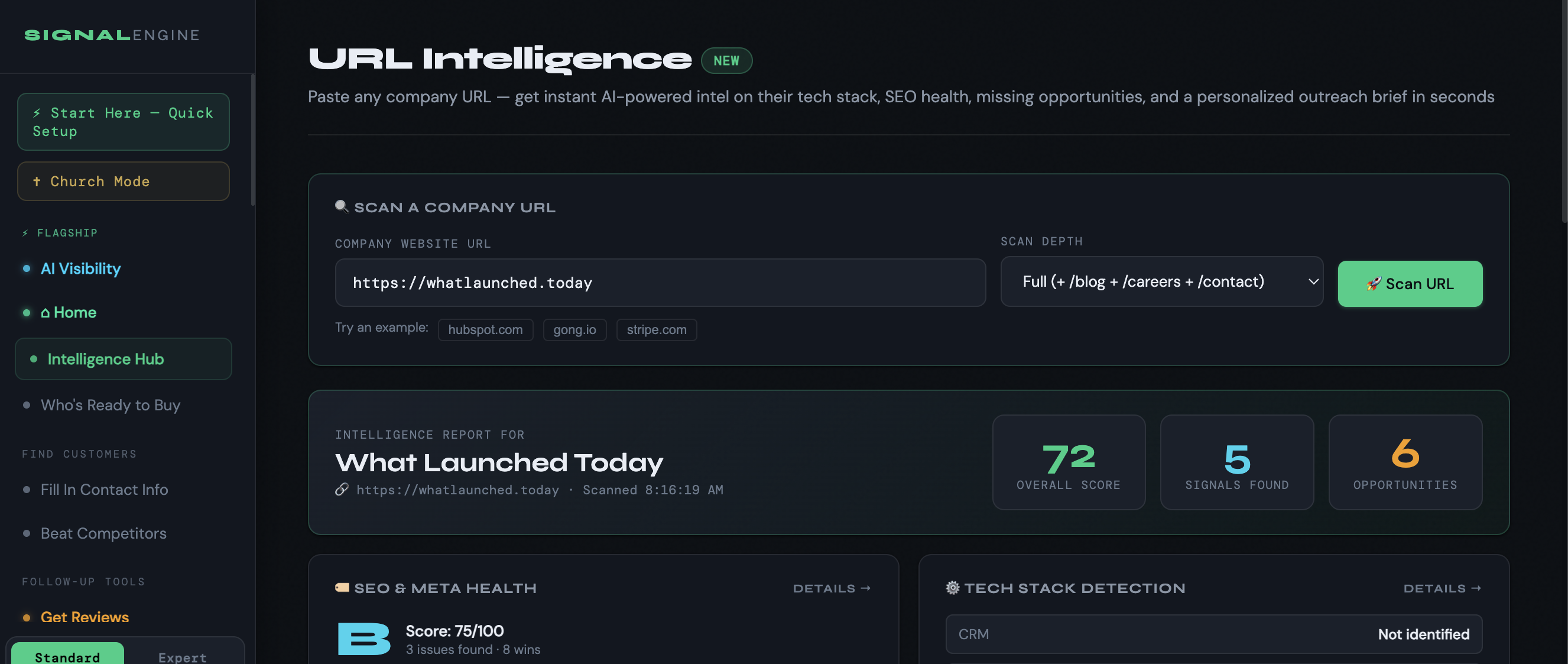Click '3 issues found · 8 wins' text

pos(473,650)
